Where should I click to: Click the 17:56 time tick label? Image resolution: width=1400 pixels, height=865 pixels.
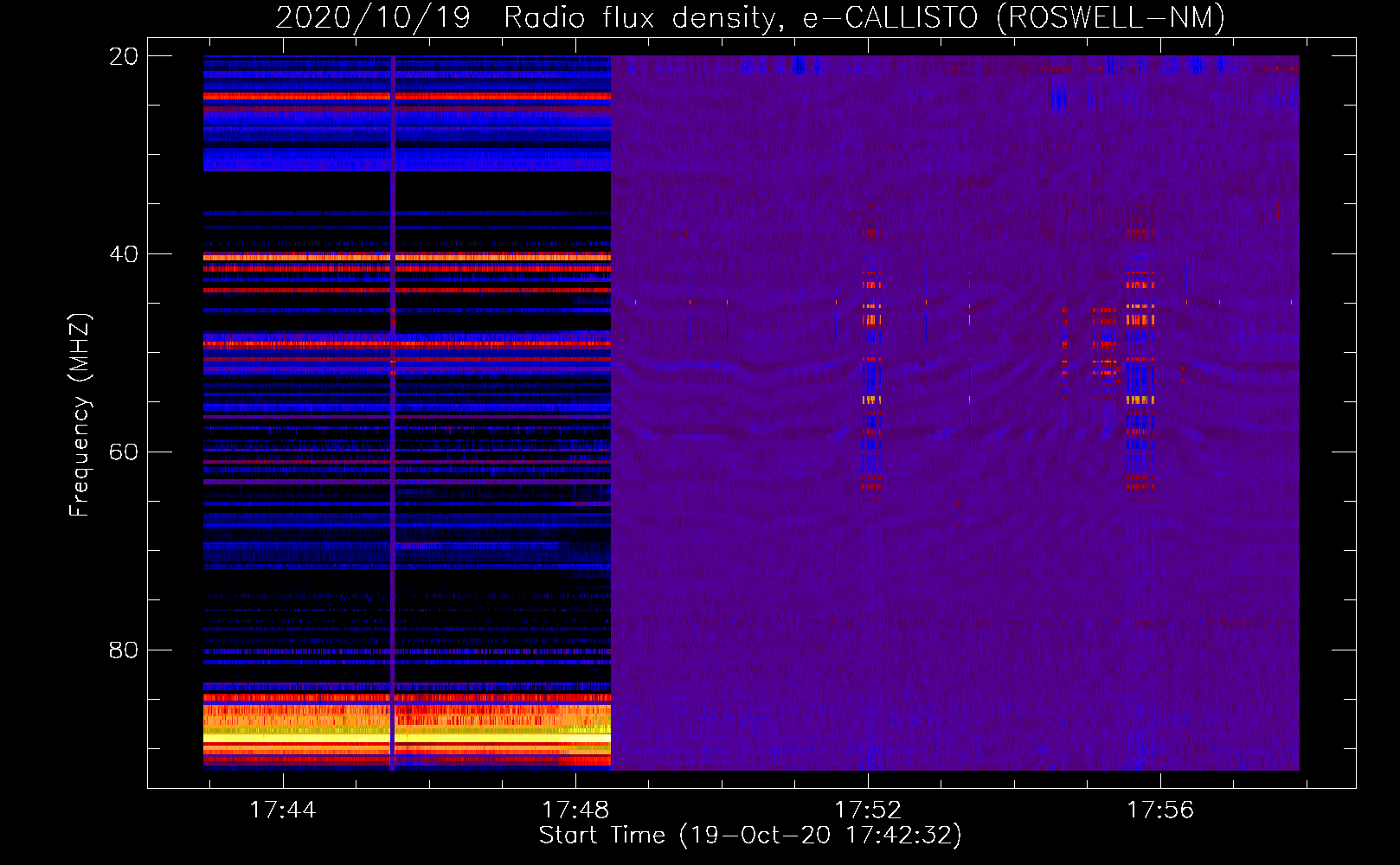tap(1160, 811)
